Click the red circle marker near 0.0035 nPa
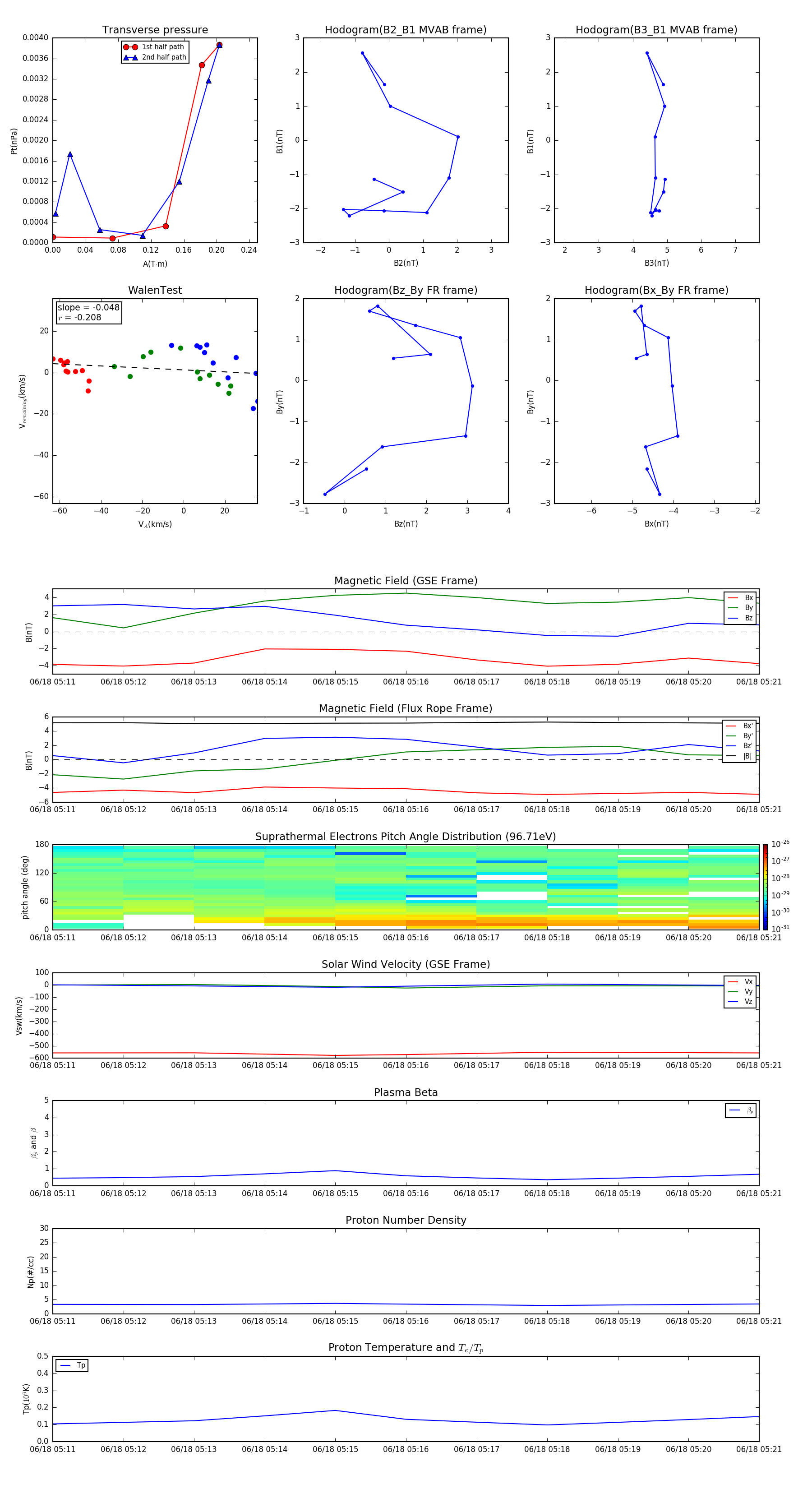Image resolution: width=812 pixels, height=1489 pixels. click(202, 65)
